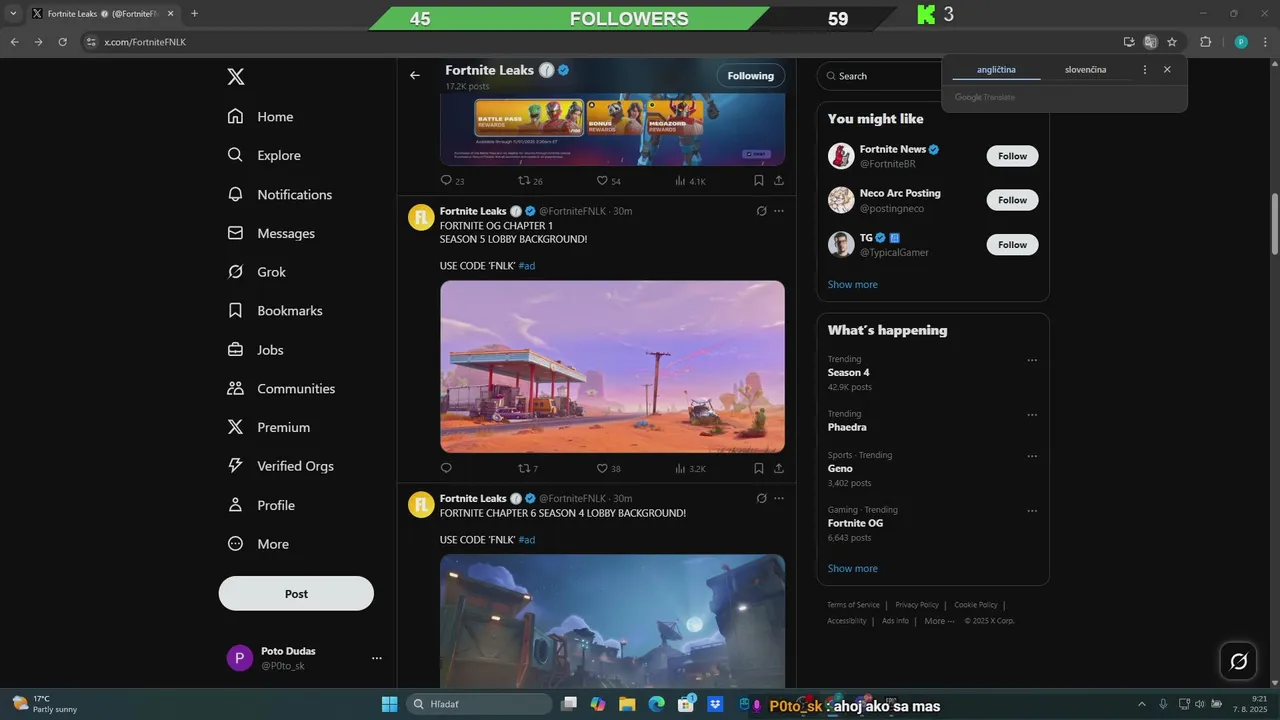
Task: View analytics of post with 4.1K views
Action: pos(690,181)
